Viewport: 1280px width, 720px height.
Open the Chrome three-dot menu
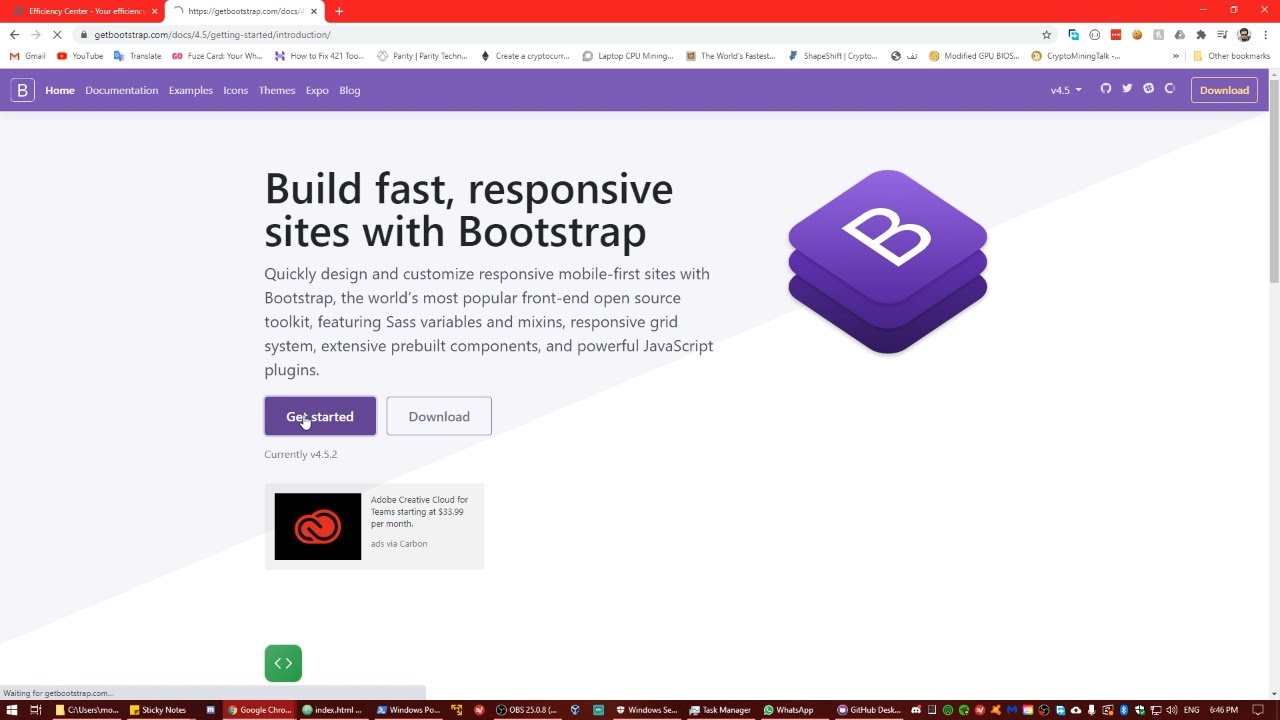pos(1266,34)
